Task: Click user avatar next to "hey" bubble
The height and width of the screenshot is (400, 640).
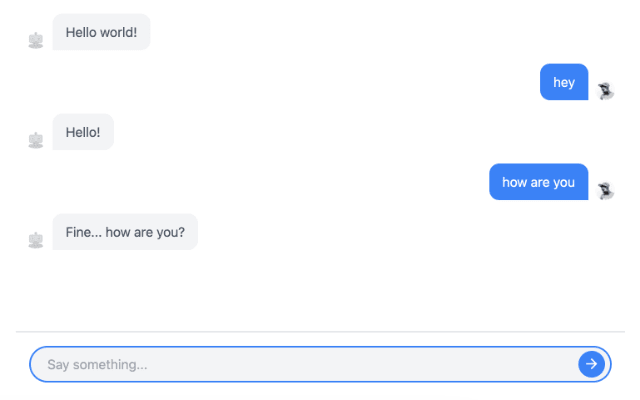Action: [606, 91]
